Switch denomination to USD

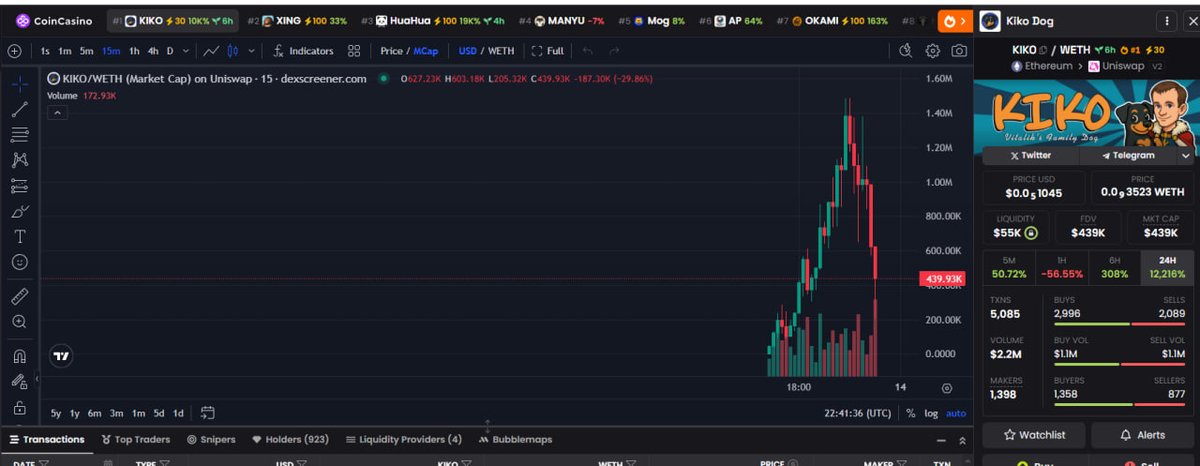click(467, 51)
